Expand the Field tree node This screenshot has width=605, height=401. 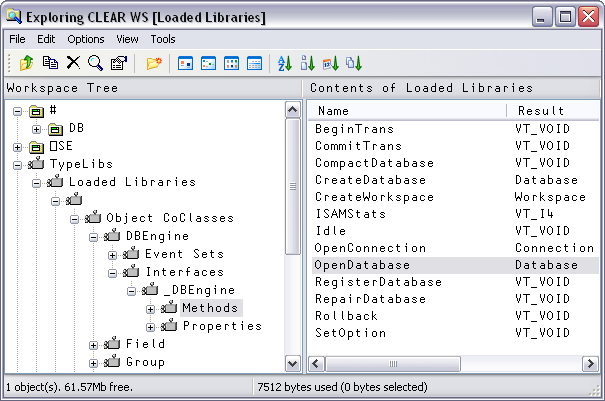(94, 344)
